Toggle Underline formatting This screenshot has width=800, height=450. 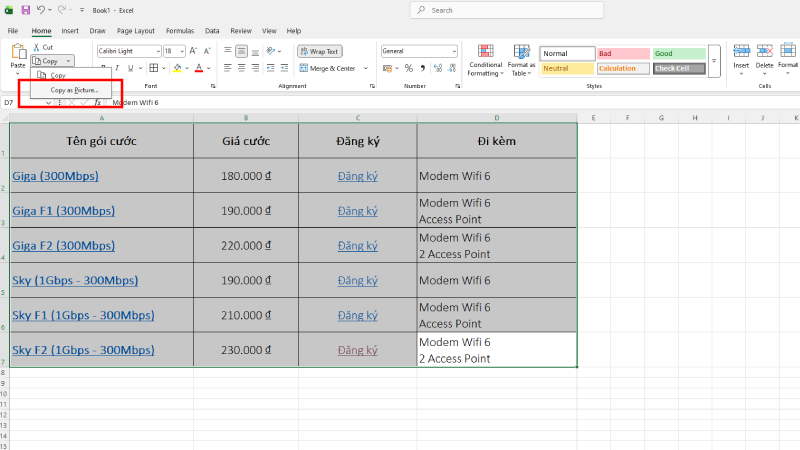tap(129, 68)
